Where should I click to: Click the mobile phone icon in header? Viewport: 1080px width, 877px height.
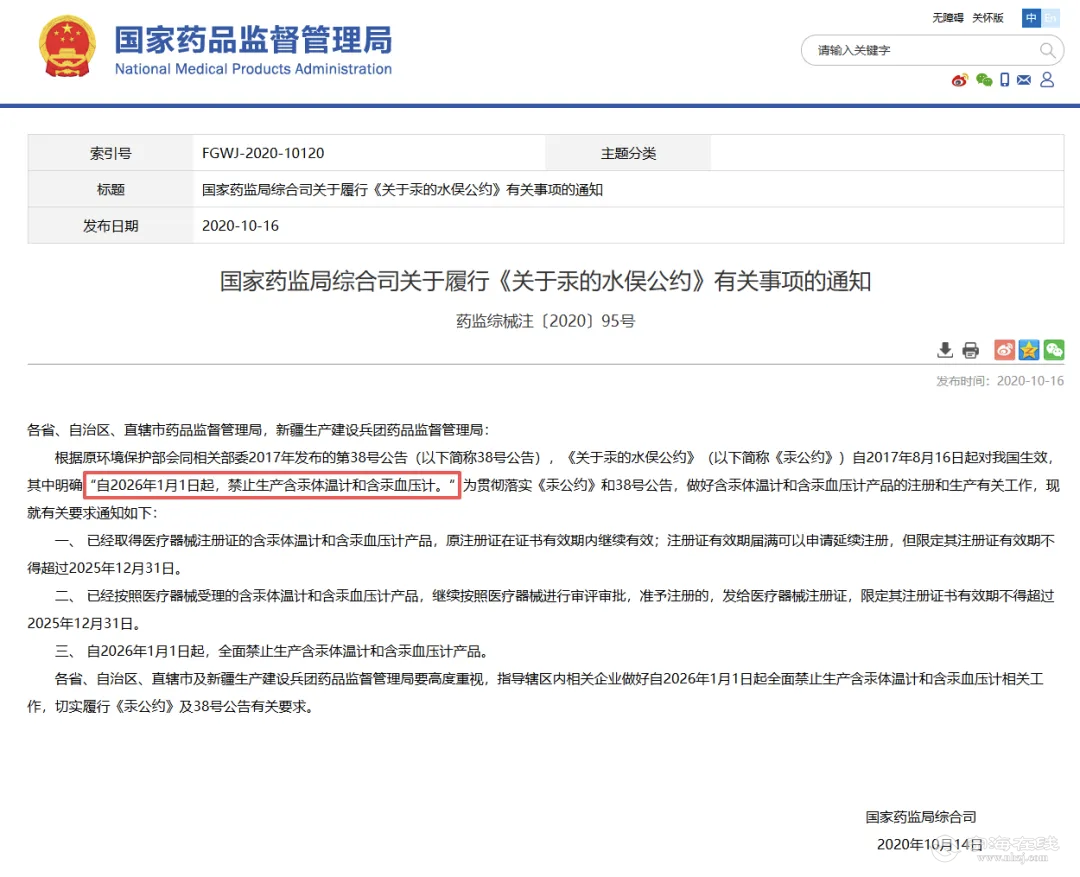[1005, 80]
